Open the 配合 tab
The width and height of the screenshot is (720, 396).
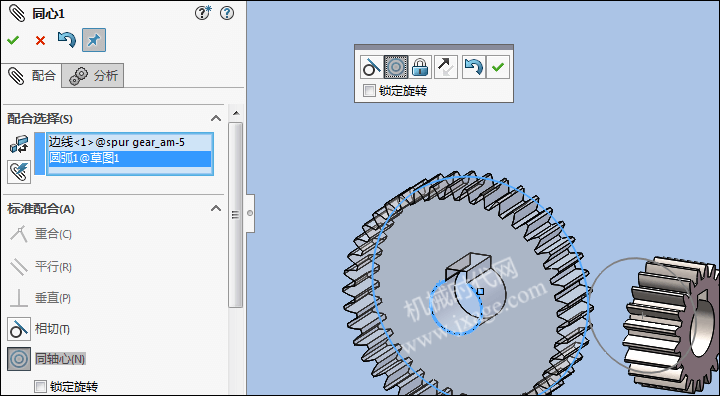coord(32,75)
